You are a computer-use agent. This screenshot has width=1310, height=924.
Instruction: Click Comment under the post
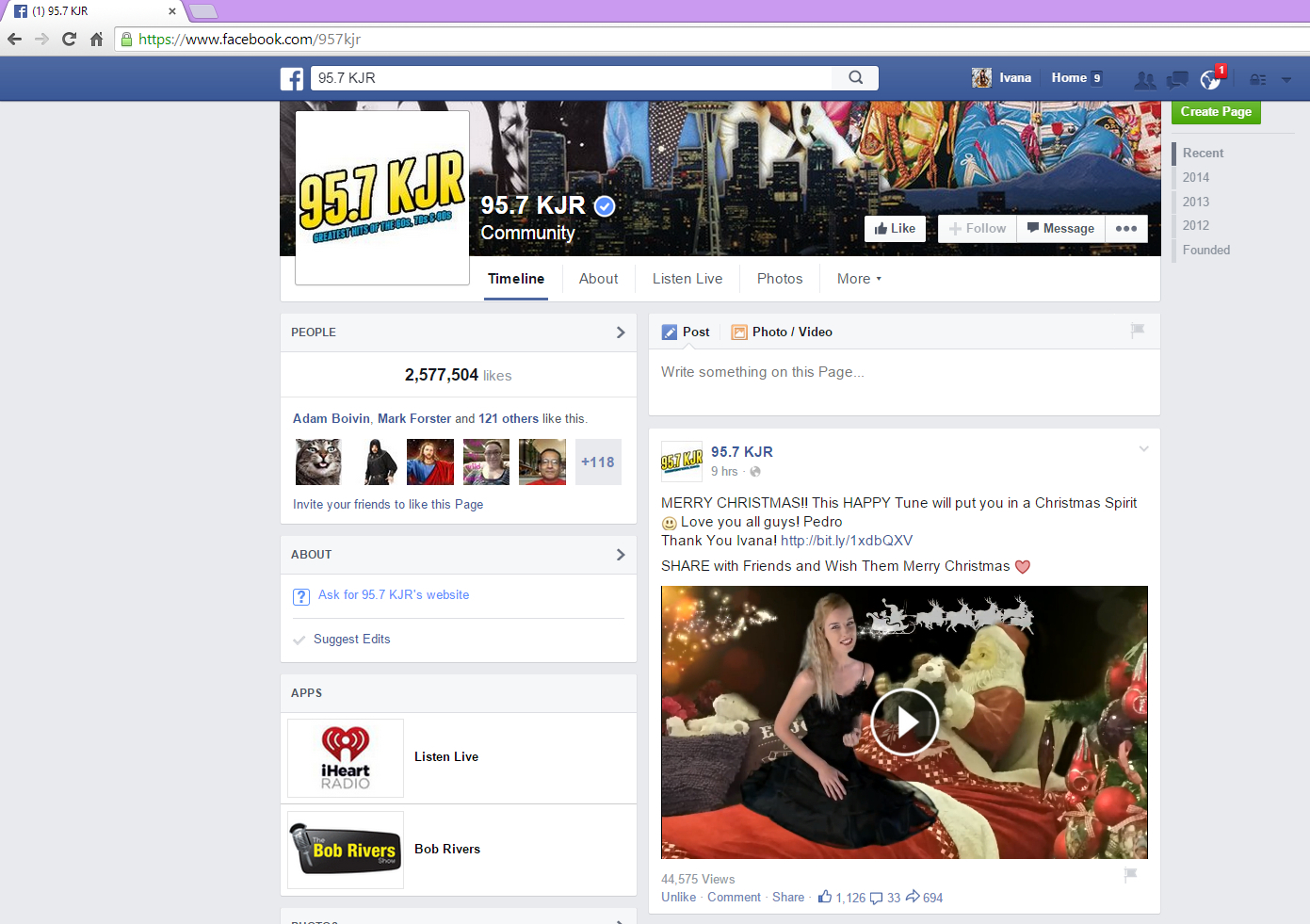coord(734,898)
